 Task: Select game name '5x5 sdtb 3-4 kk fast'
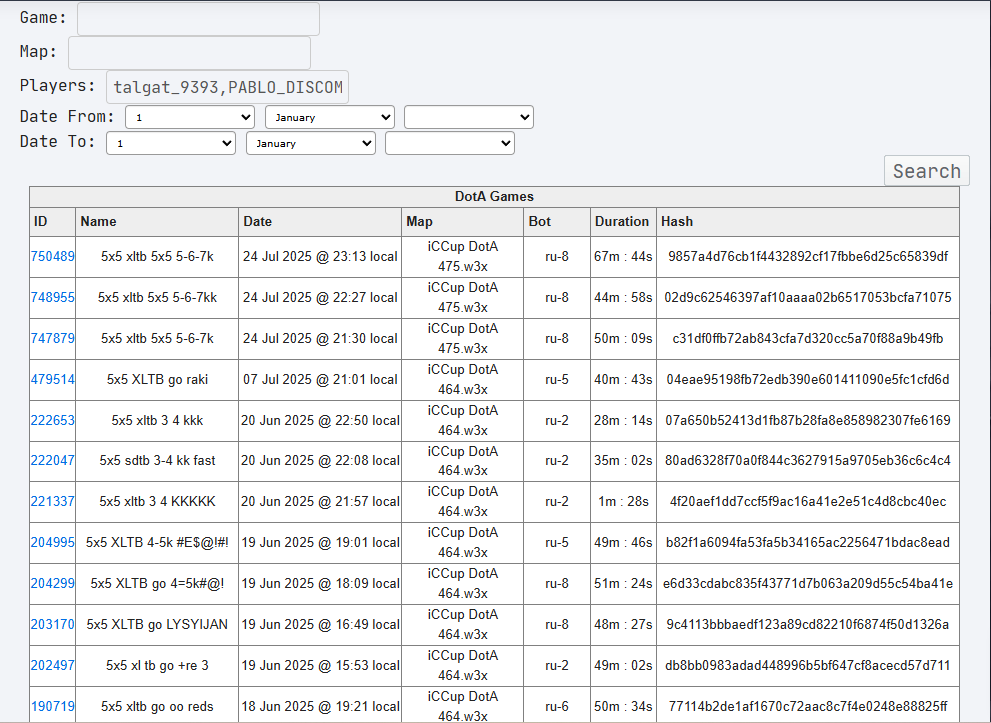point(157,461)
